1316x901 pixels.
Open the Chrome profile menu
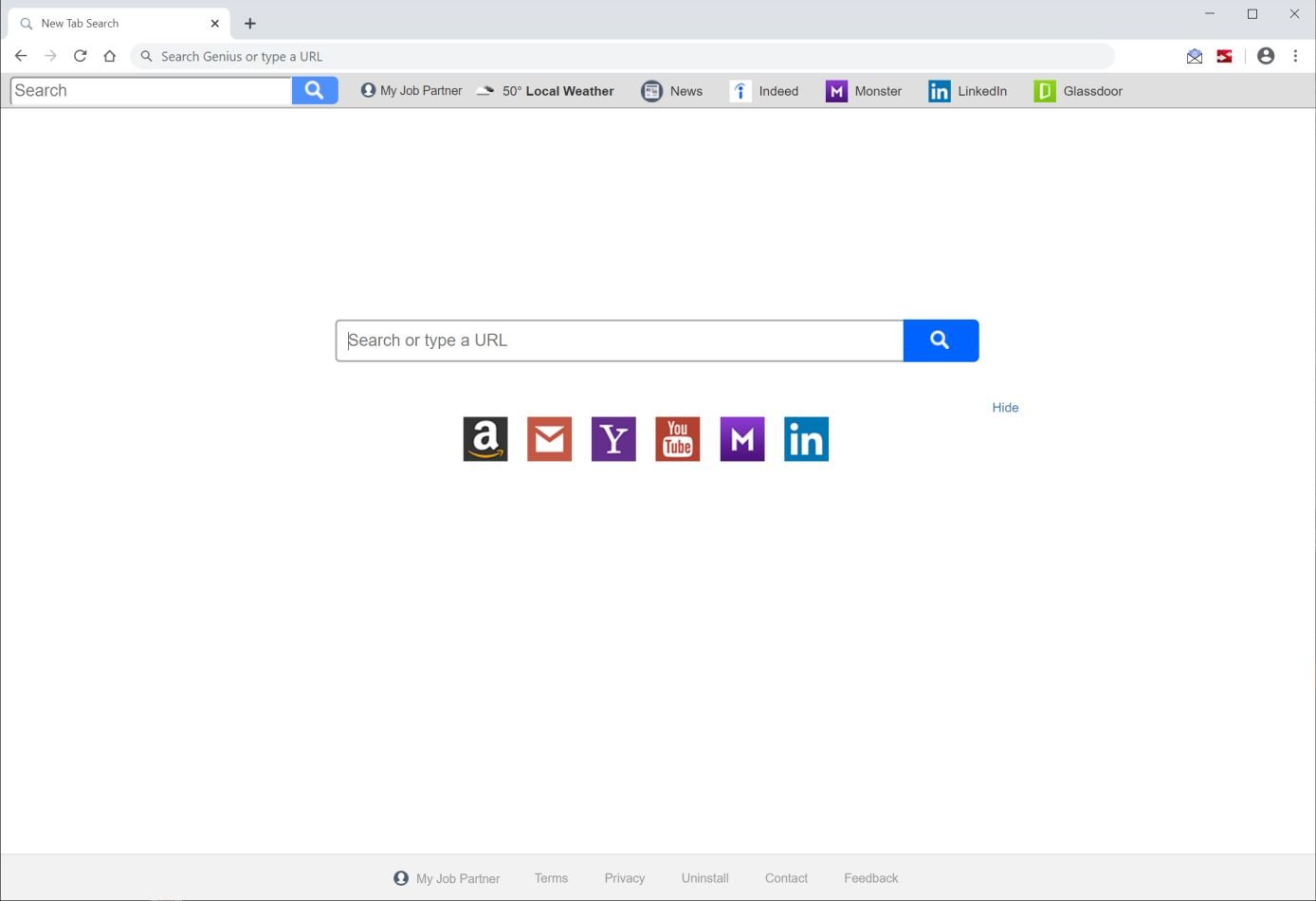click(x=1266, y=56)
